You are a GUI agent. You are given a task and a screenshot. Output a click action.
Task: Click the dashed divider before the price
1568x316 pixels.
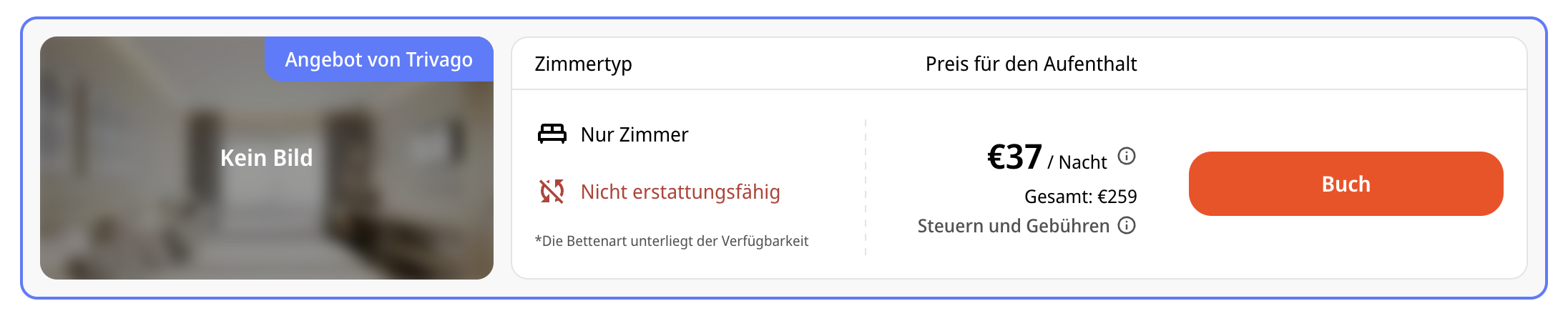866,187
